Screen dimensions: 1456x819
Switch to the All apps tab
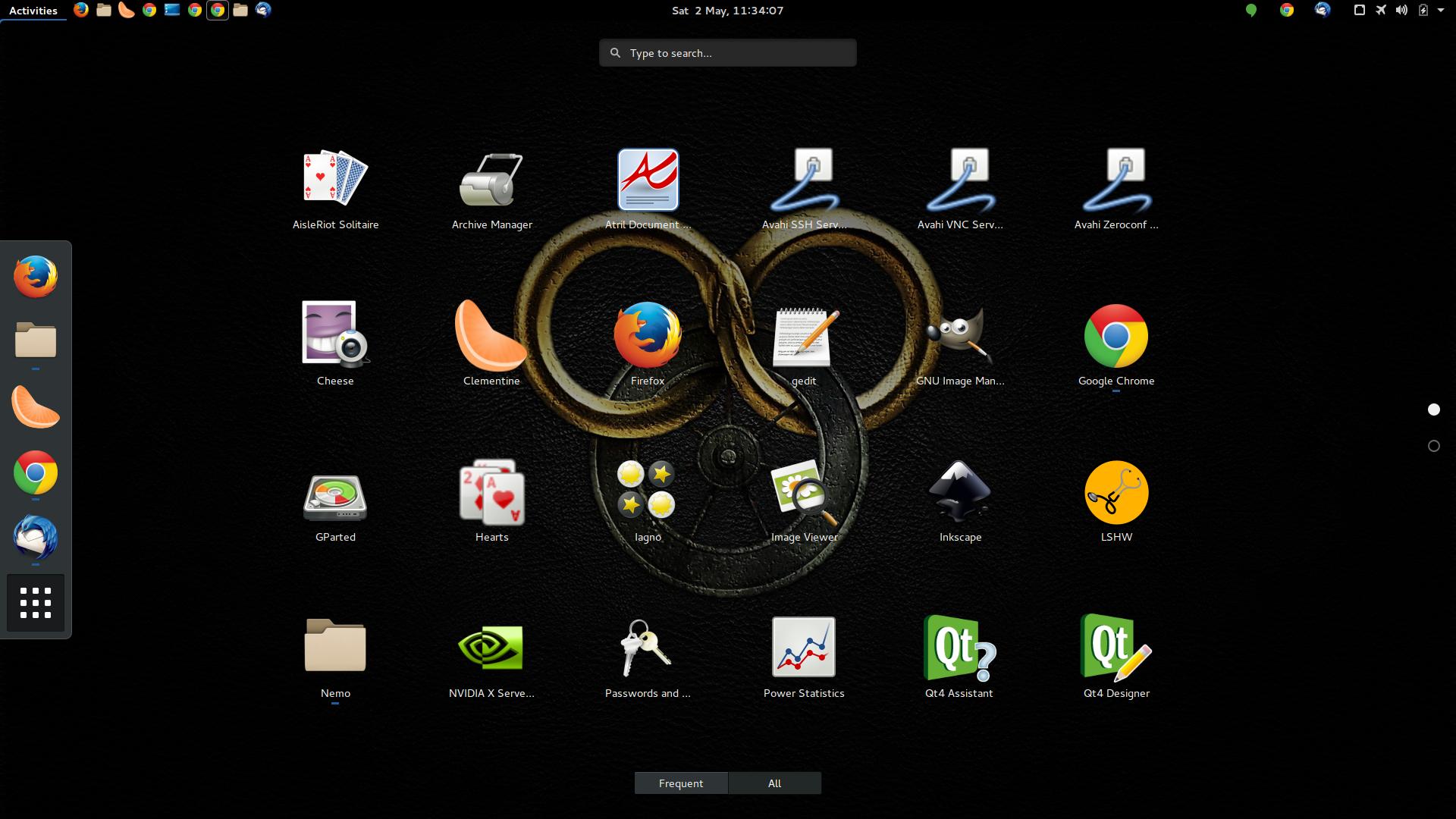click(x=774, y=783)
